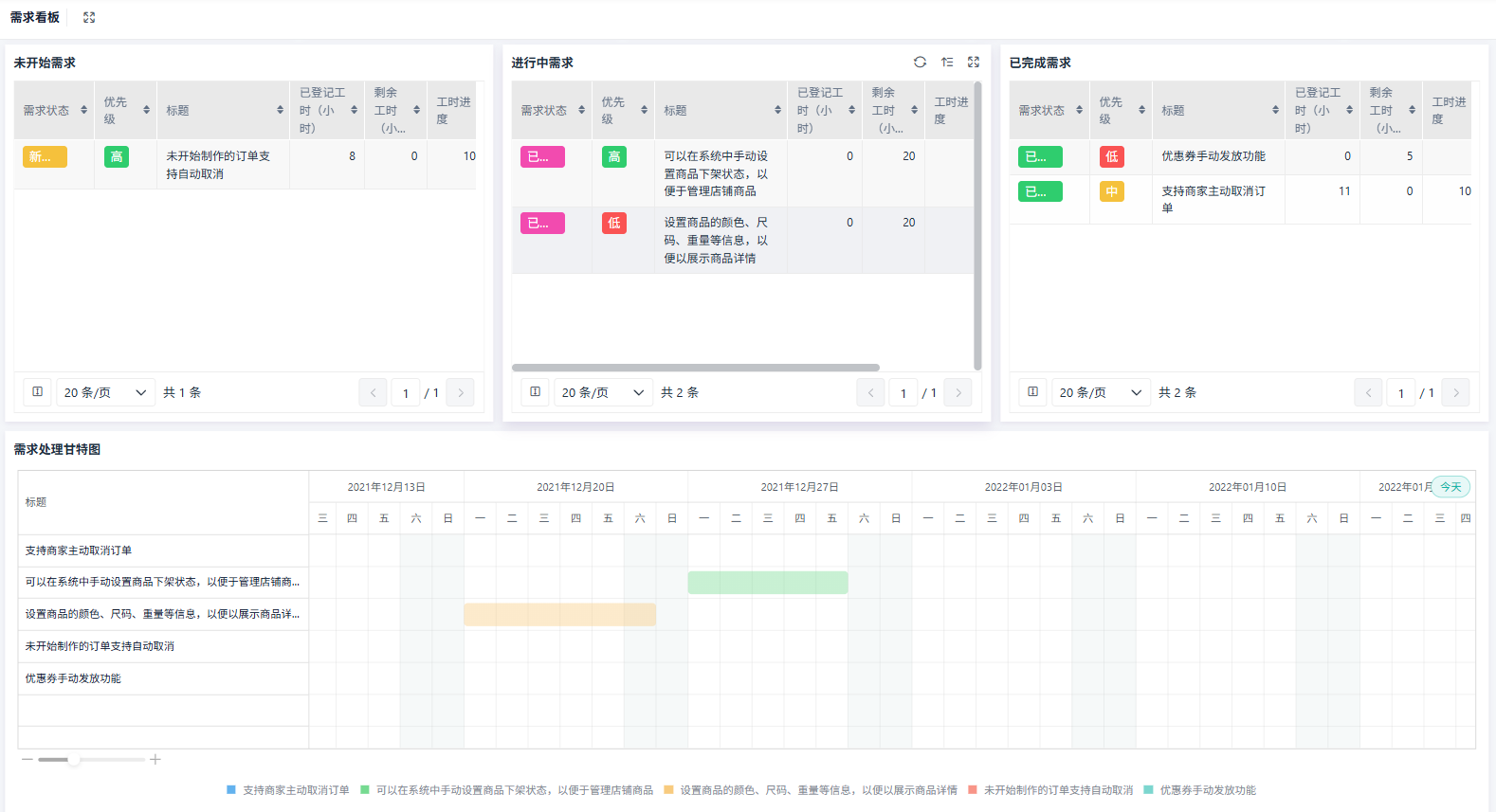Open page size dropdown in 进行中需求
1496x812 pixels.
[x=603, y=392]
